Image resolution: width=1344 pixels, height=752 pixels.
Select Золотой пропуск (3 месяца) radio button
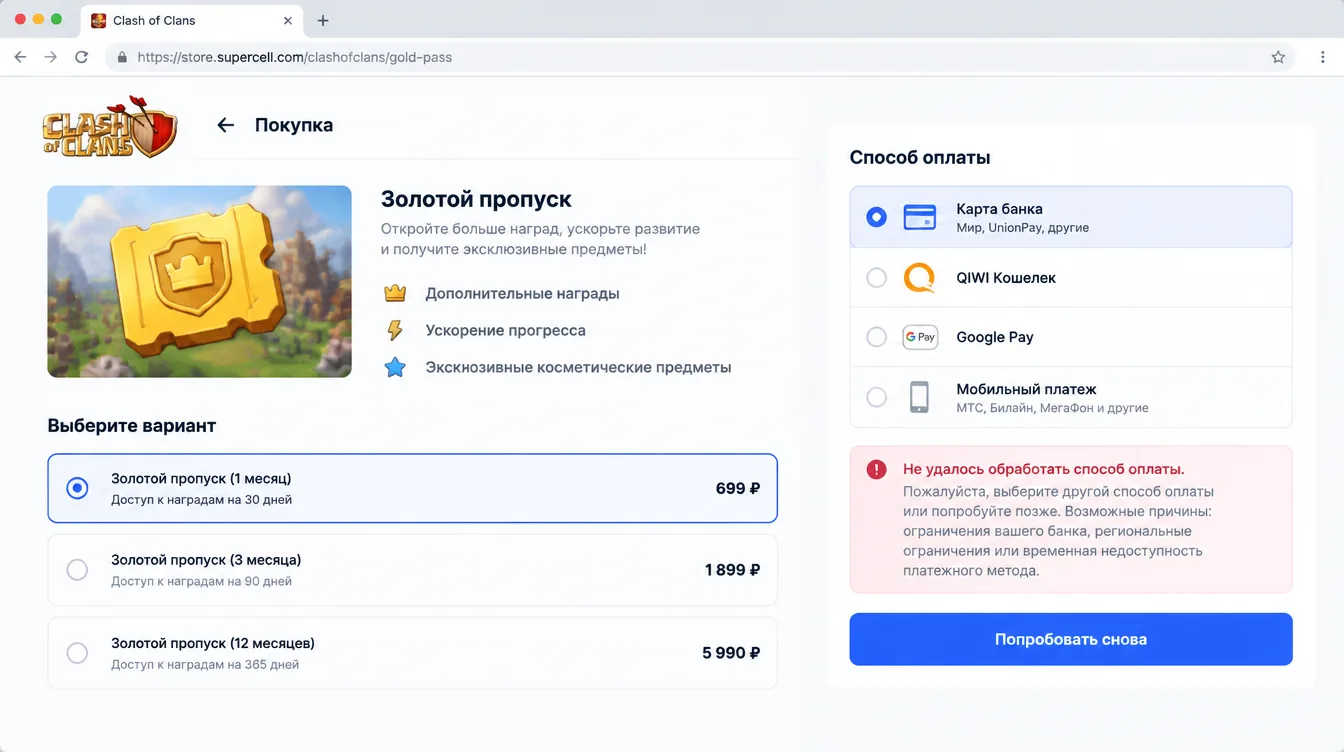(x=77, y=570)
